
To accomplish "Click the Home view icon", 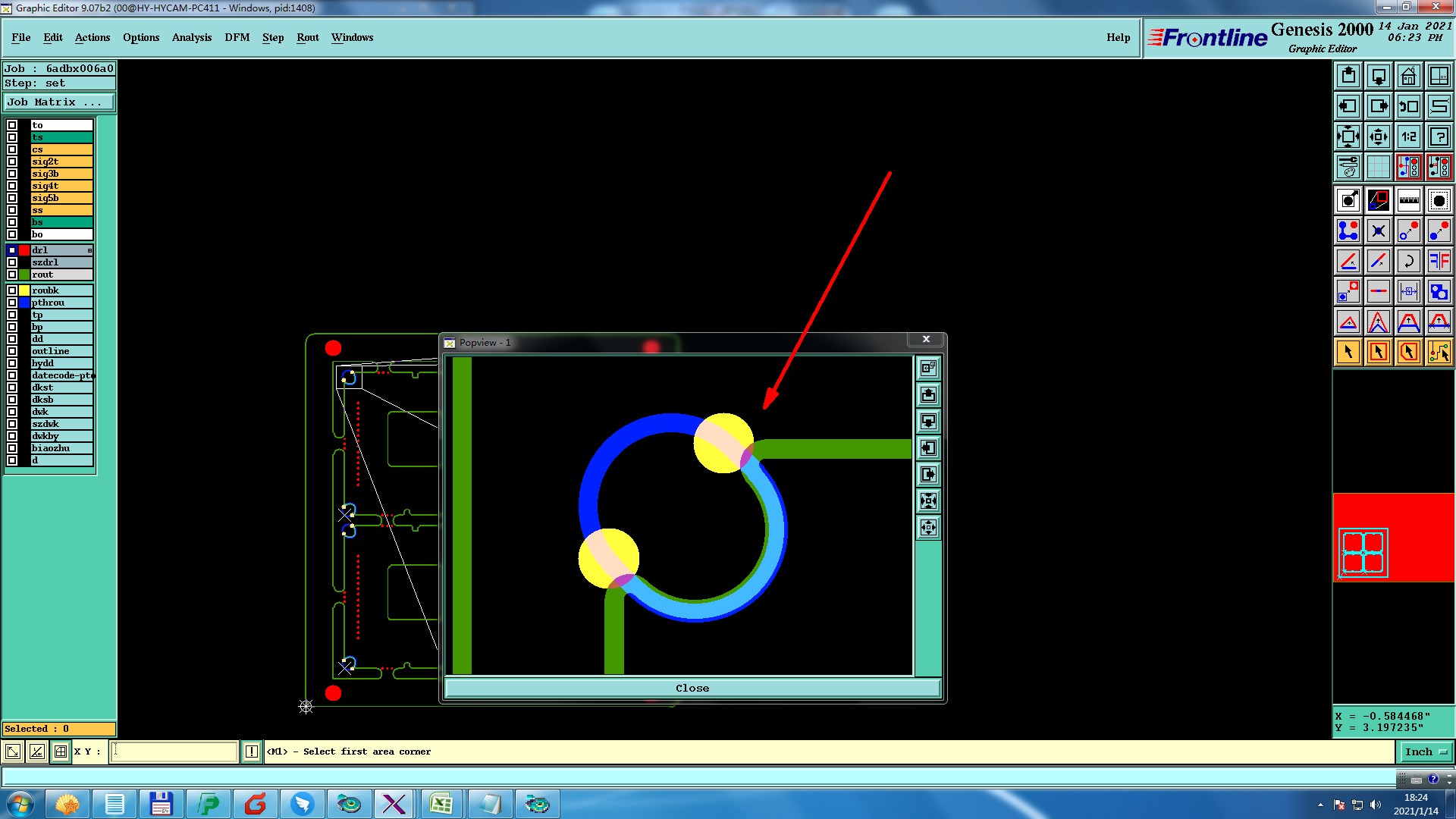I will click(x=1408, y=76).
